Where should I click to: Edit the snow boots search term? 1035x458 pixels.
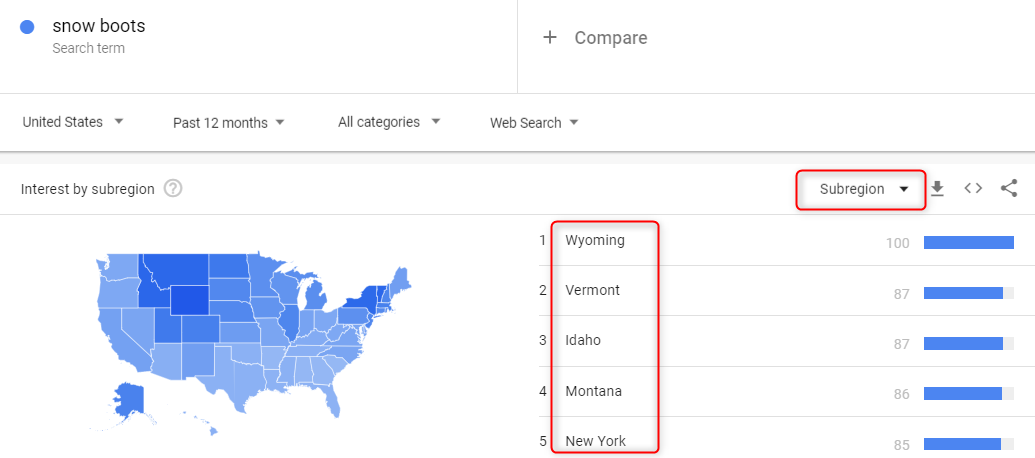click(x=99, y=26)
